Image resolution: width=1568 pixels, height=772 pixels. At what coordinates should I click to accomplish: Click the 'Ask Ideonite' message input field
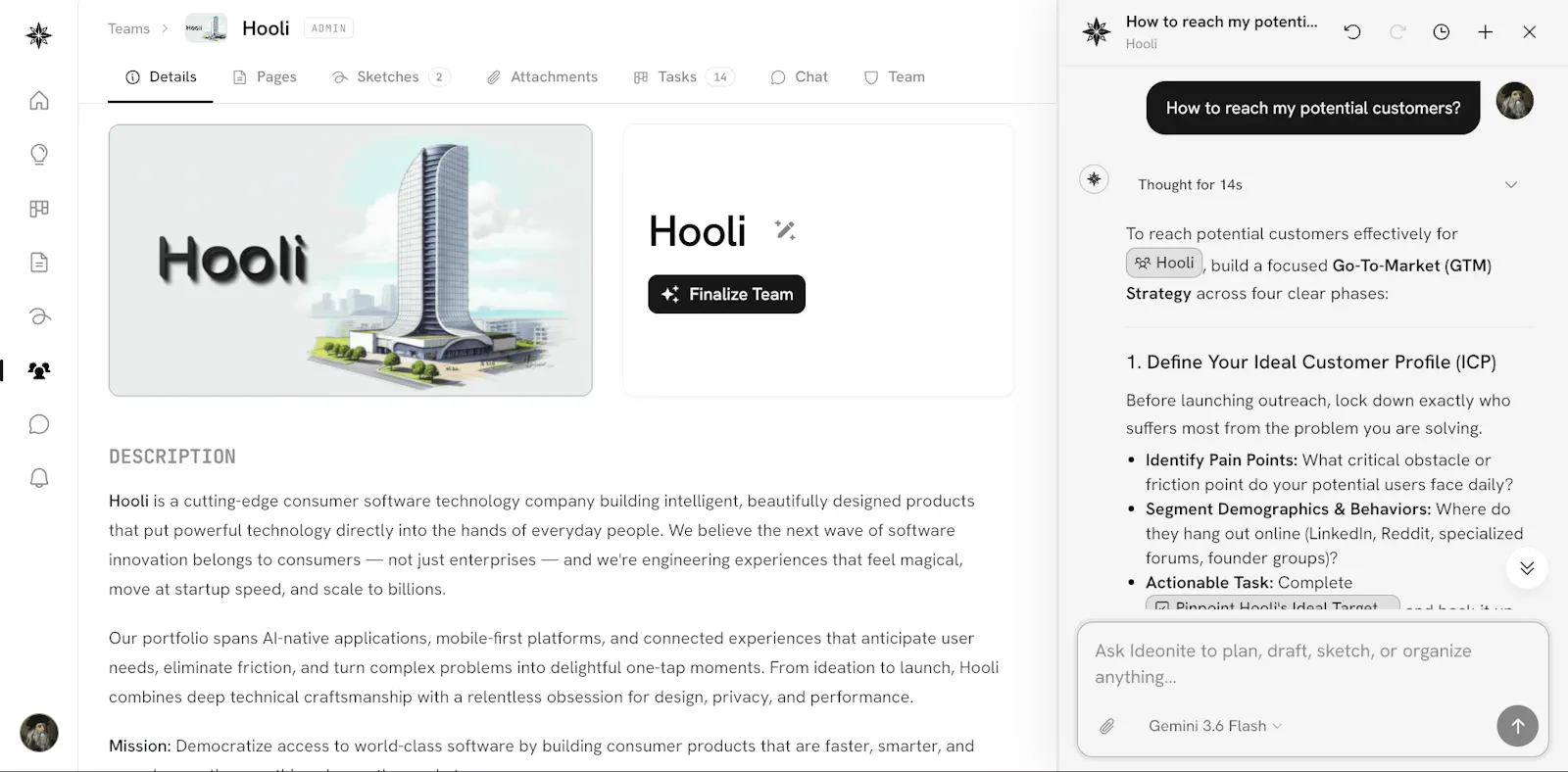[x=1312, y=663]
